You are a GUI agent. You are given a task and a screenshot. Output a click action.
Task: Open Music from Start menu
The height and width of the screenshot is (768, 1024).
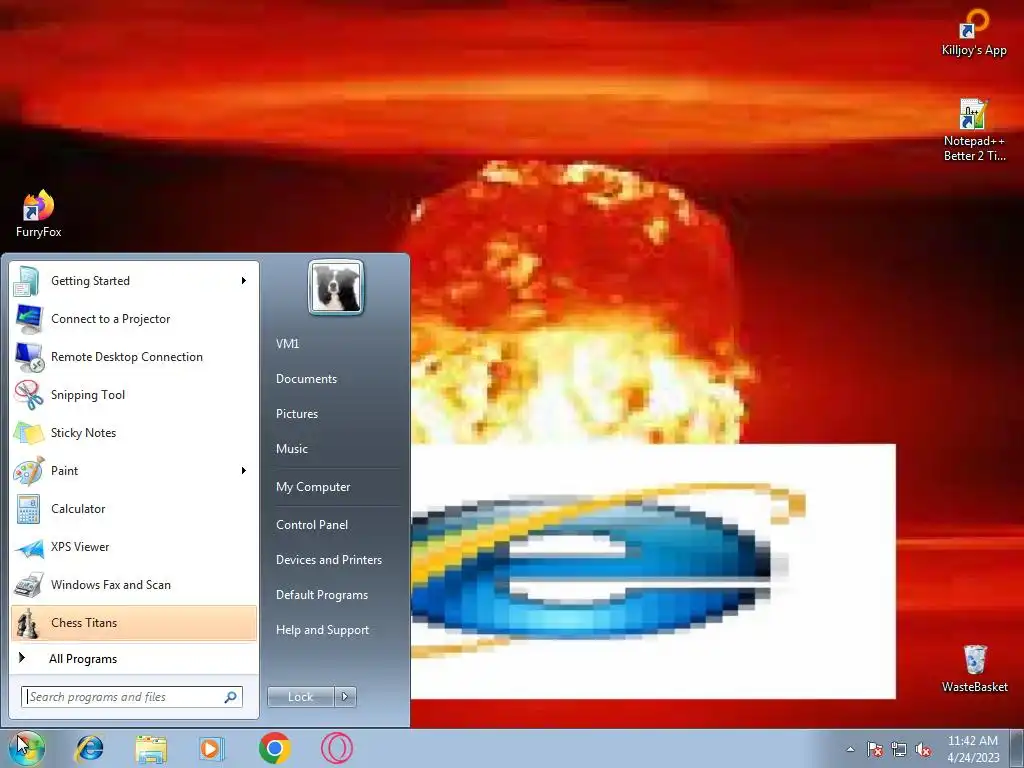point(291,449)
